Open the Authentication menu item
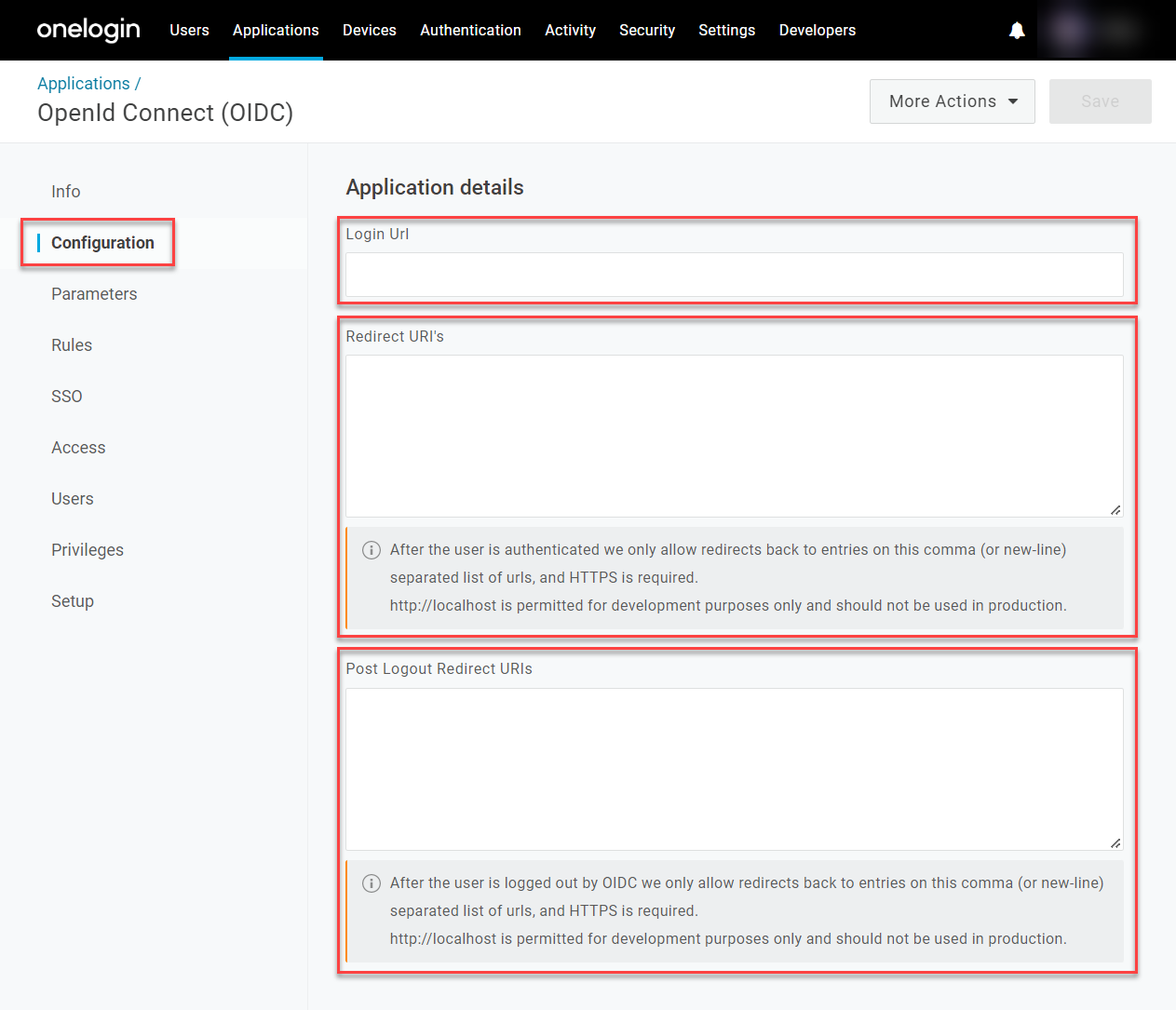This screenshot has height=1010, width=1176. (x=470, y=30)
